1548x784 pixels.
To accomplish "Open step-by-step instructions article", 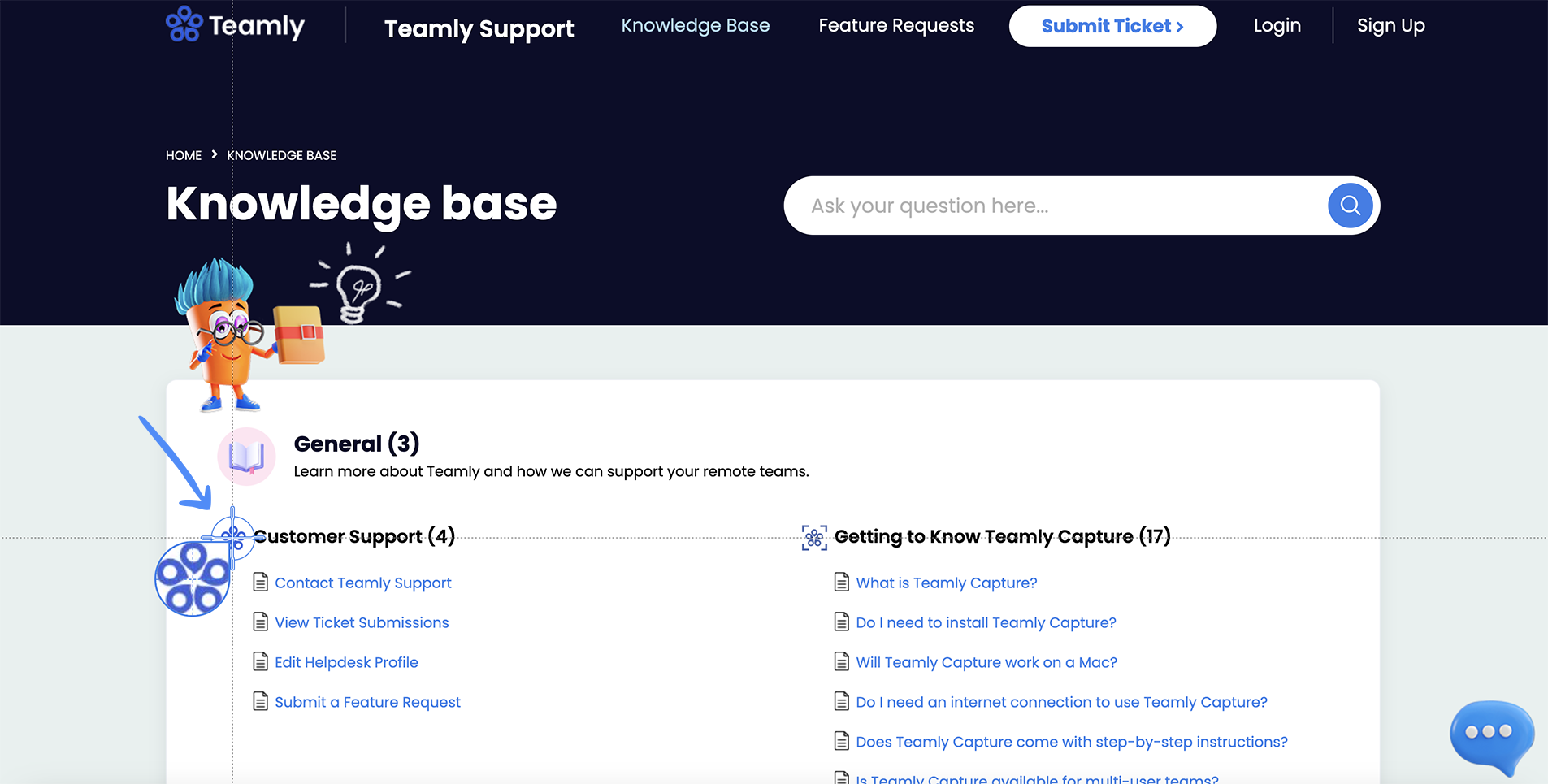I will click(x=1072, y=742).
